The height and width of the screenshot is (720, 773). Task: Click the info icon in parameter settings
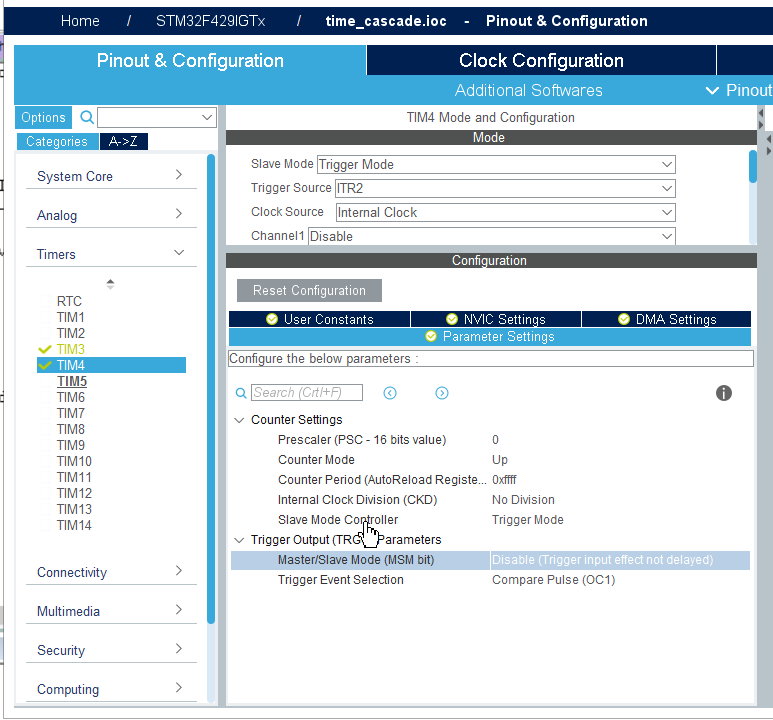723,393
